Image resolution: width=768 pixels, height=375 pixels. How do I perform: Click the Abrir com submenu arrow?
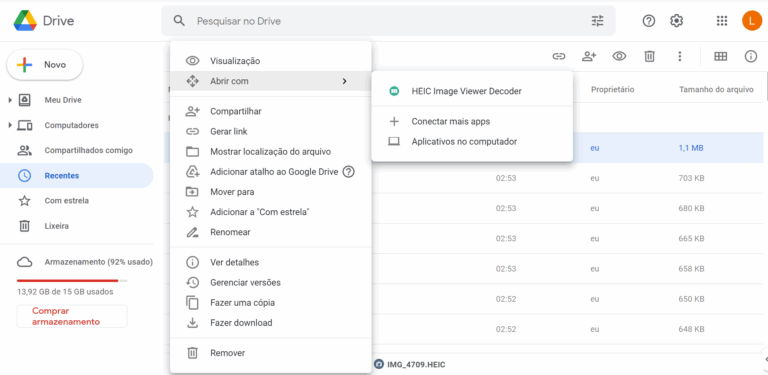[x=344, y=81]
